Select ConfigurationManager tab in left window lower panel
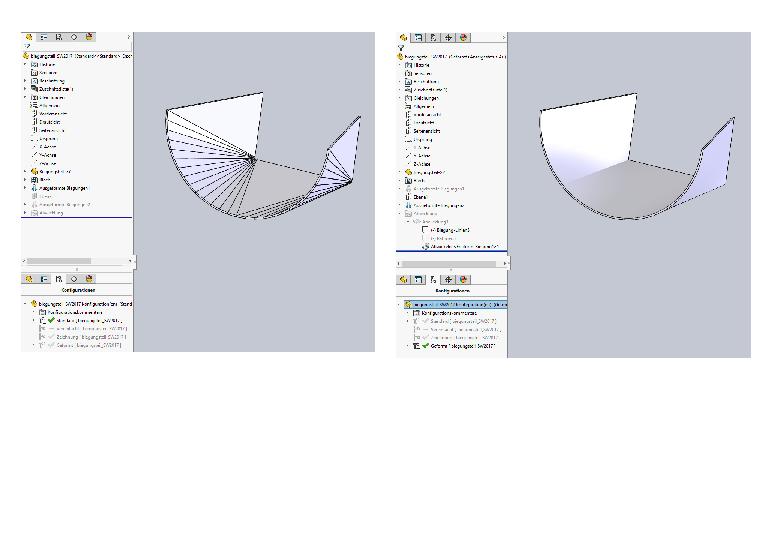This screenshot has height=540, width=780. pyautogui.click(x=59, y=279)
